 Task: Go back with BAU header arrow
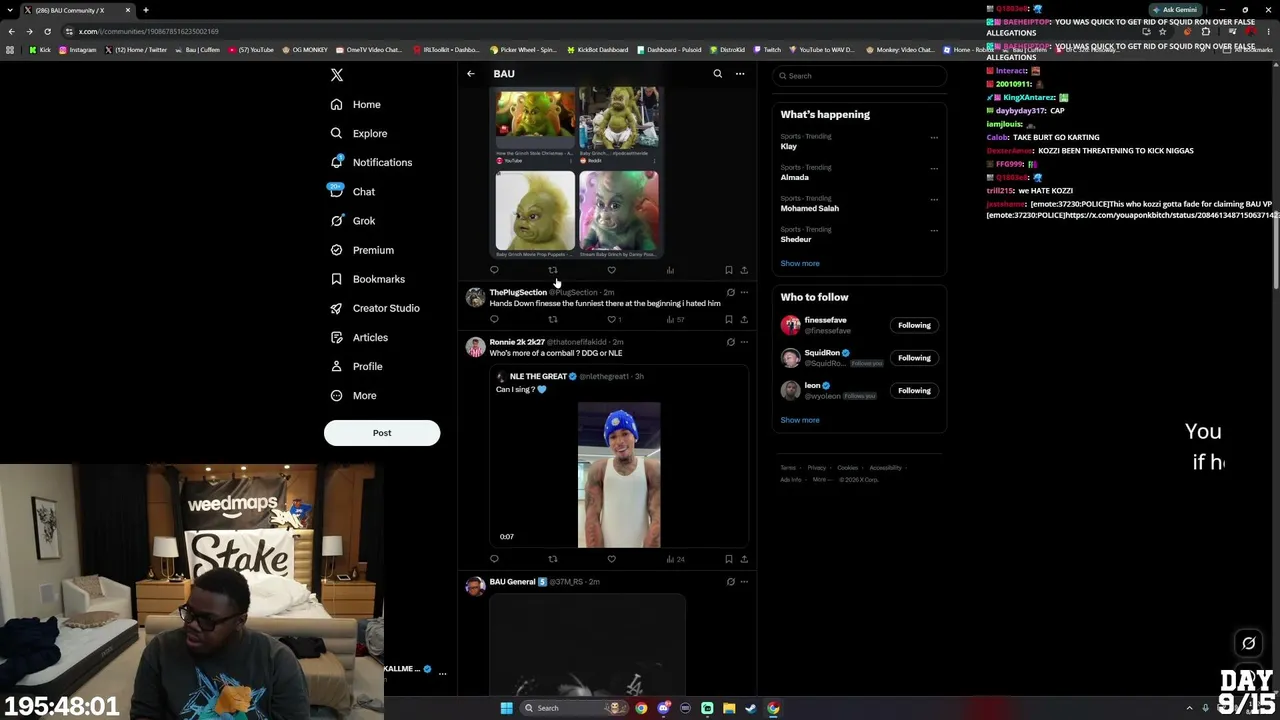pyautogui.click(x=471, y=74)
